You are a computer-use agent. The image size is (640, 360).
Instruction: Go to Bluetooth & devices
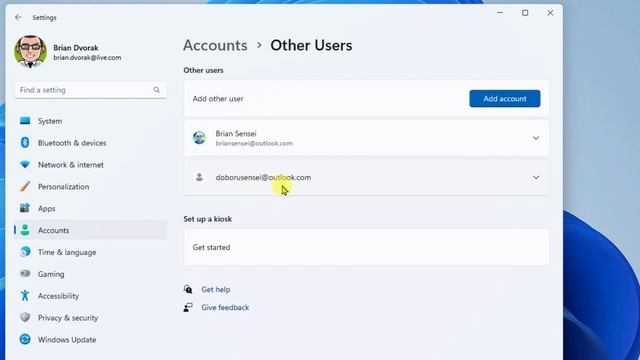(90, 143)
